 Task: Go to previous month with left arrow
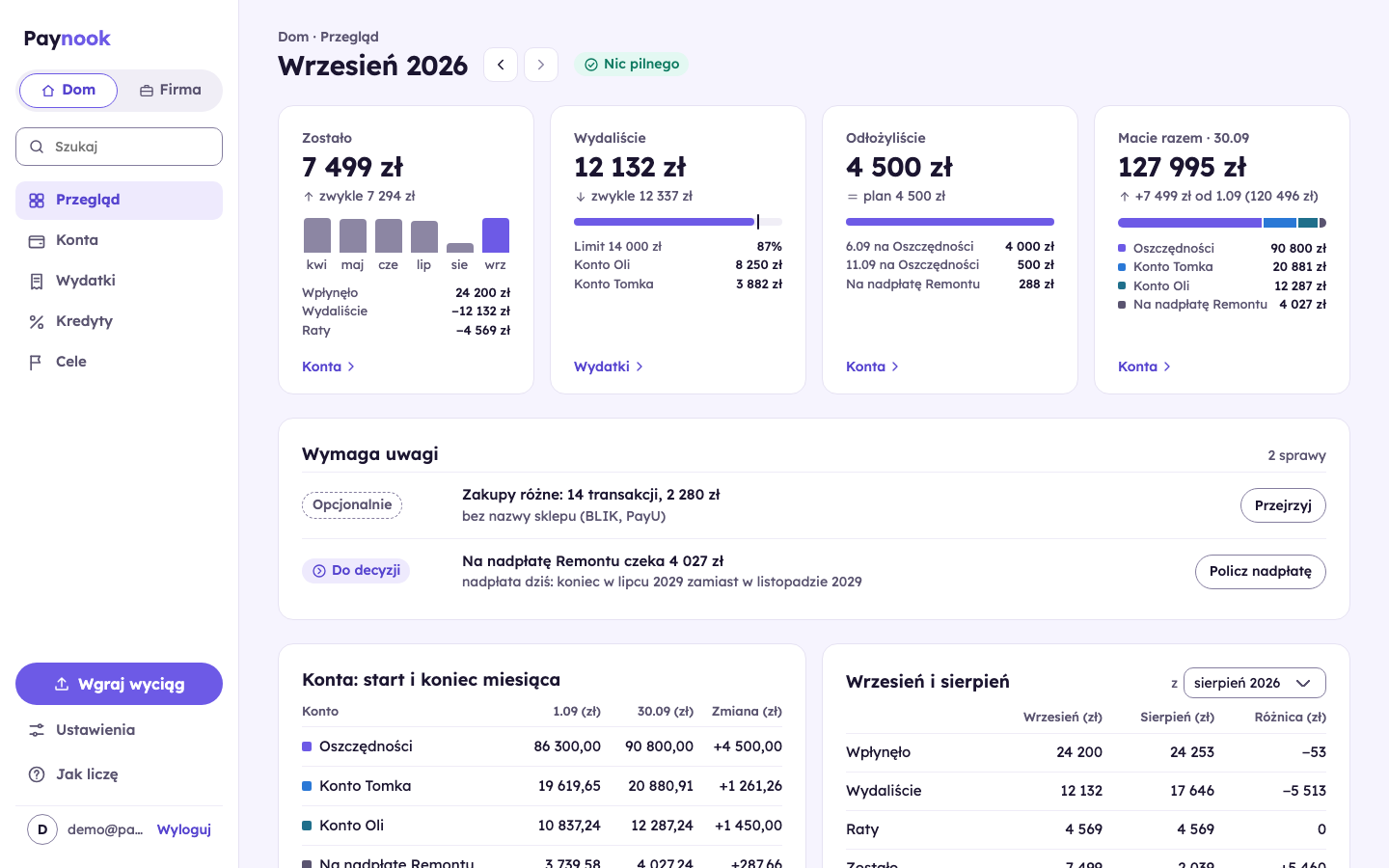point(501,65)
